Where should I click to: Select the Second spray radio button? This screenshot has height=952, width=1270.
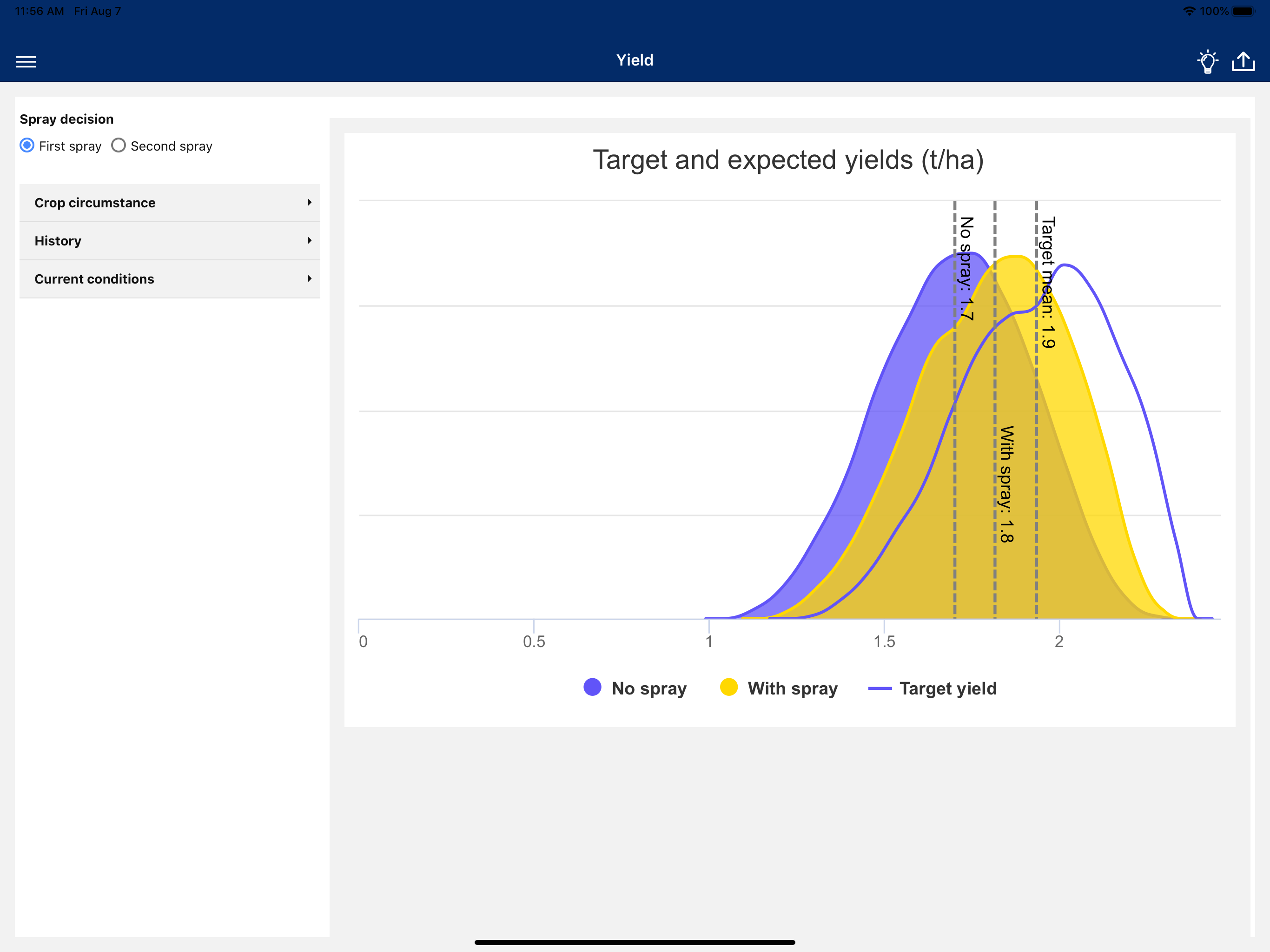(119, 145)
